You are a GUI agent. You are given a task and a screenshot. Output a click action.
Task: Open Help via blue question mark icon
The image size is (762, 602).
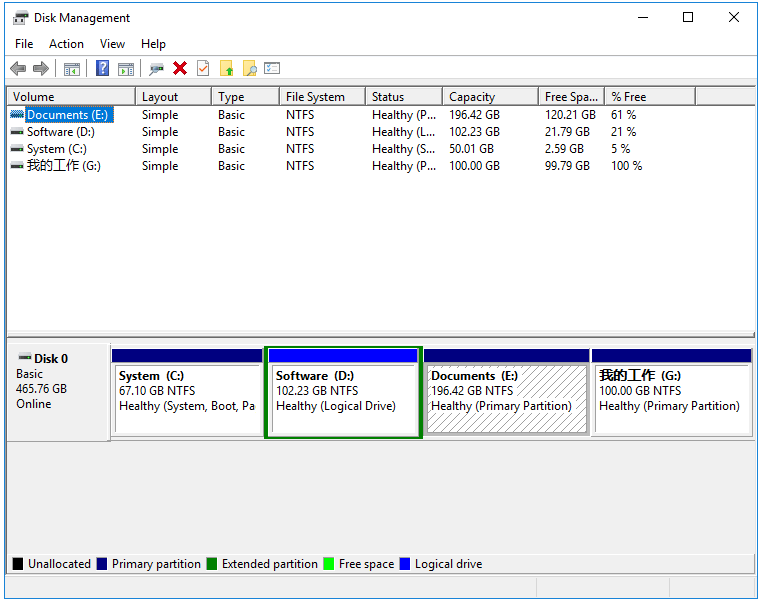point(103,69)
